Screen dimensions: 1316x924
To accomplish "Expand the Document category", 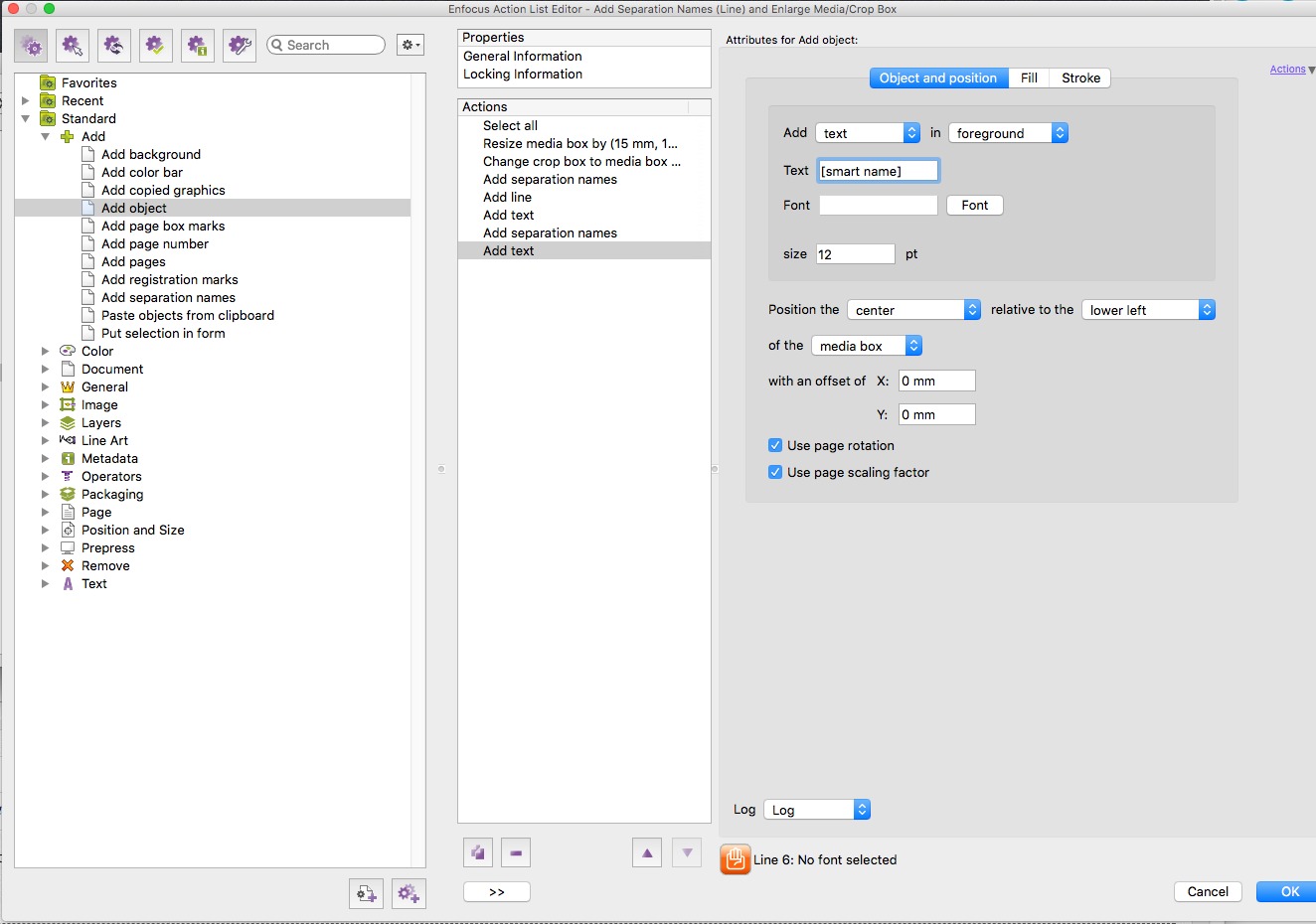I will coord(45,369).
